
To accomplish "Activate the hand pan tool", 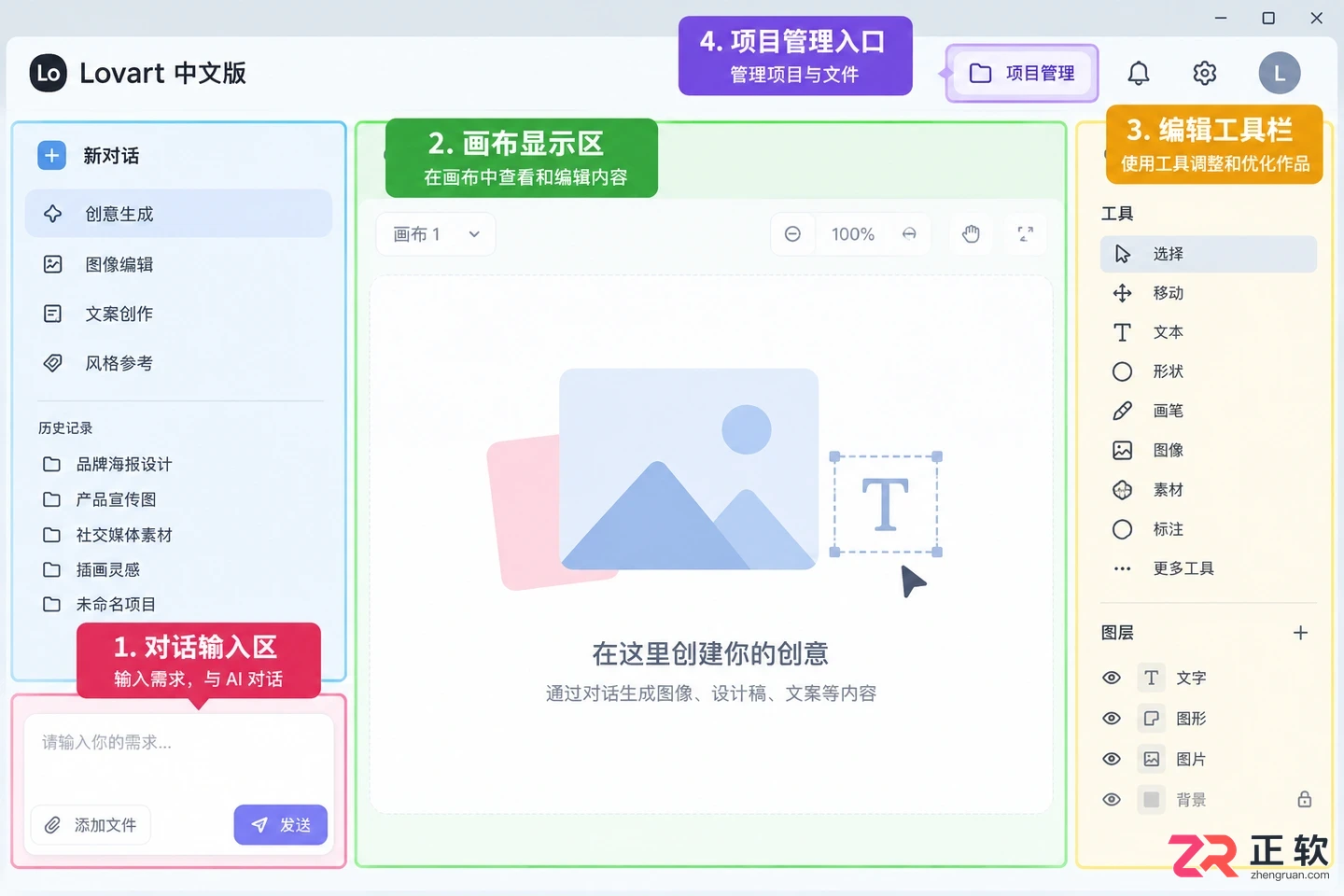I will pos(971,234).
